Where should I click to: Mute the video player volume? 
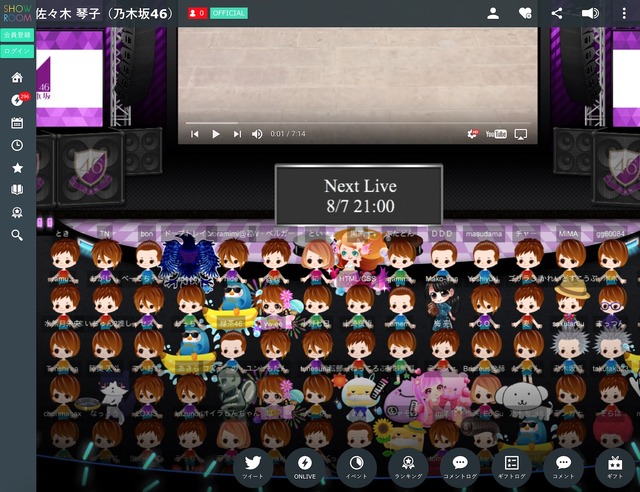click(x=257, y=134)
